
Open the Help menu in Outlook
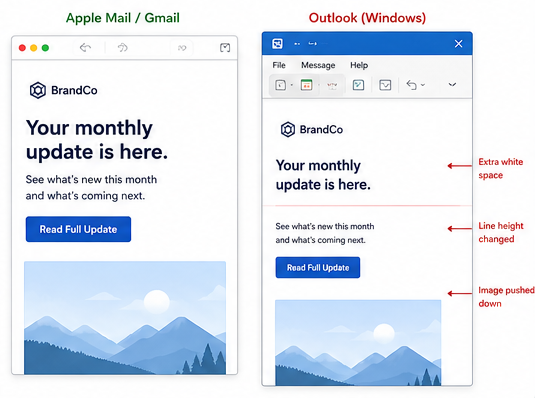click(359, 65)
